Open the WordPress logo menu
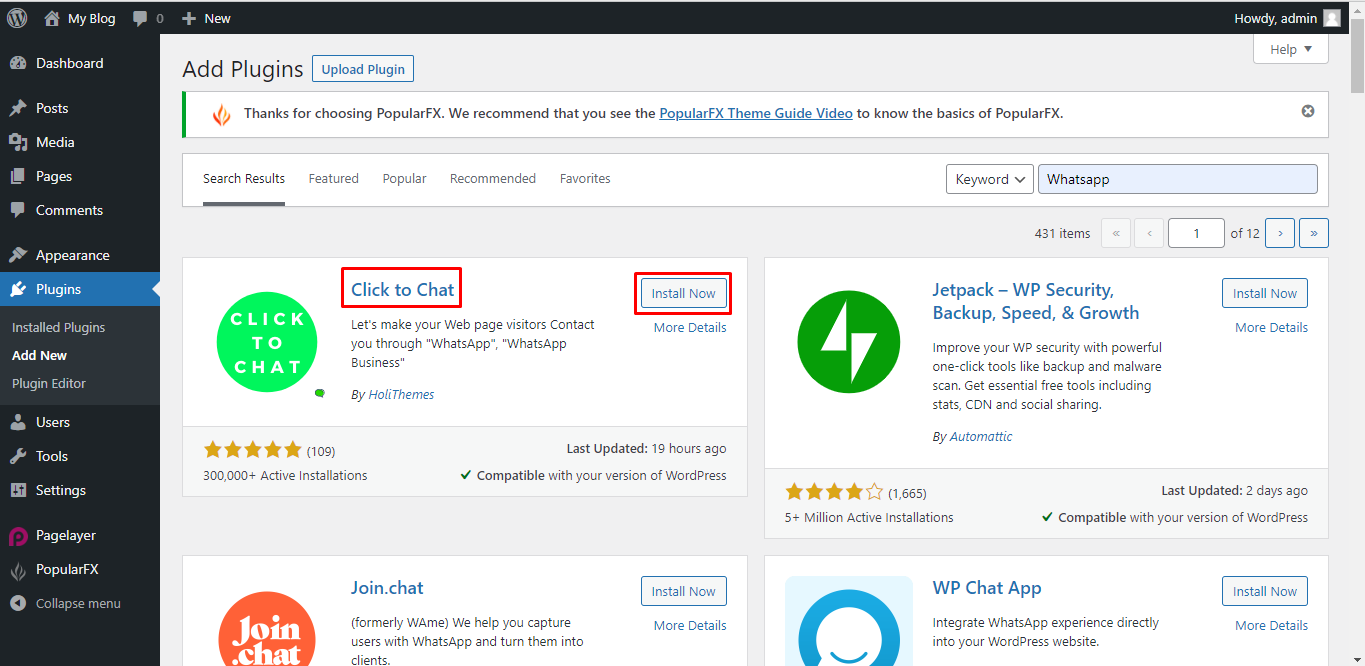 (17, 18)
